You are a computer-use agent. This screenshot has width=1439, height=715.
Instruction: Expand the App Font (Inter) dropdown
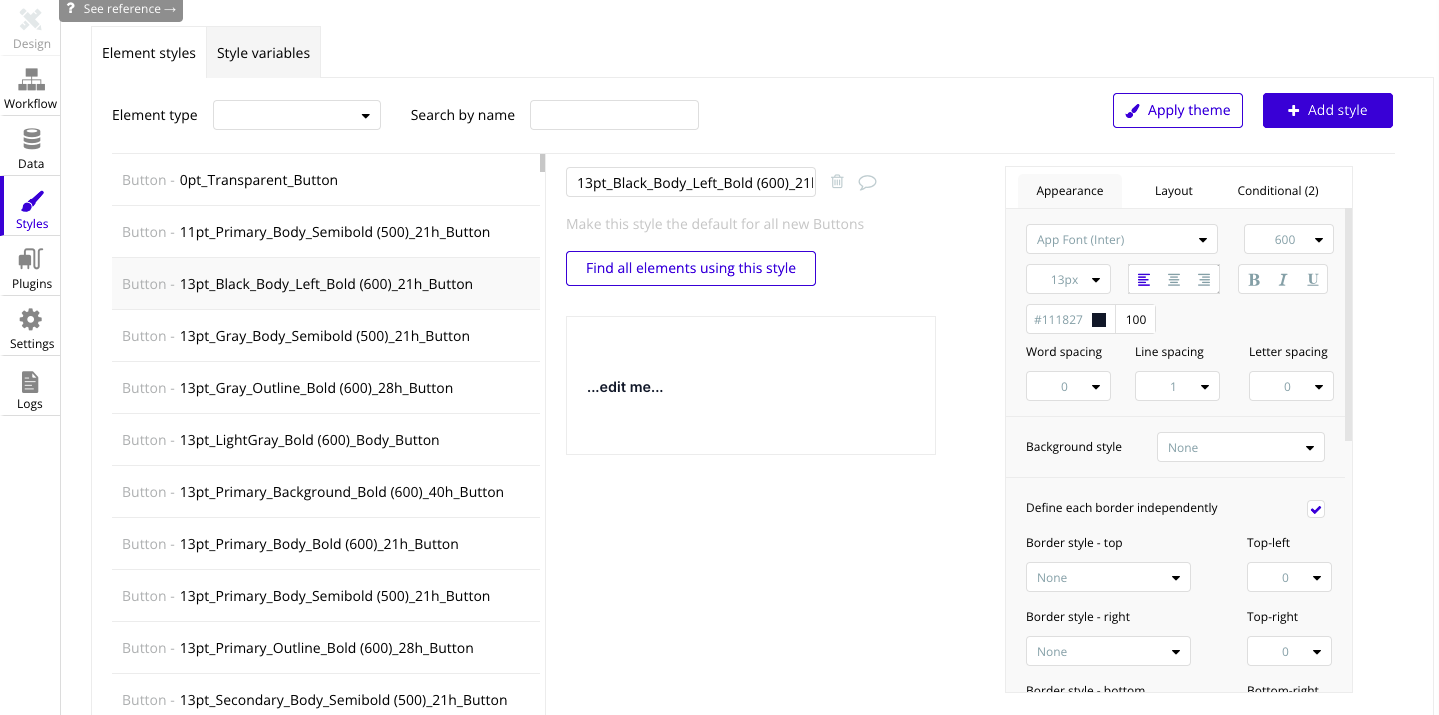[x=1121, y=240]
